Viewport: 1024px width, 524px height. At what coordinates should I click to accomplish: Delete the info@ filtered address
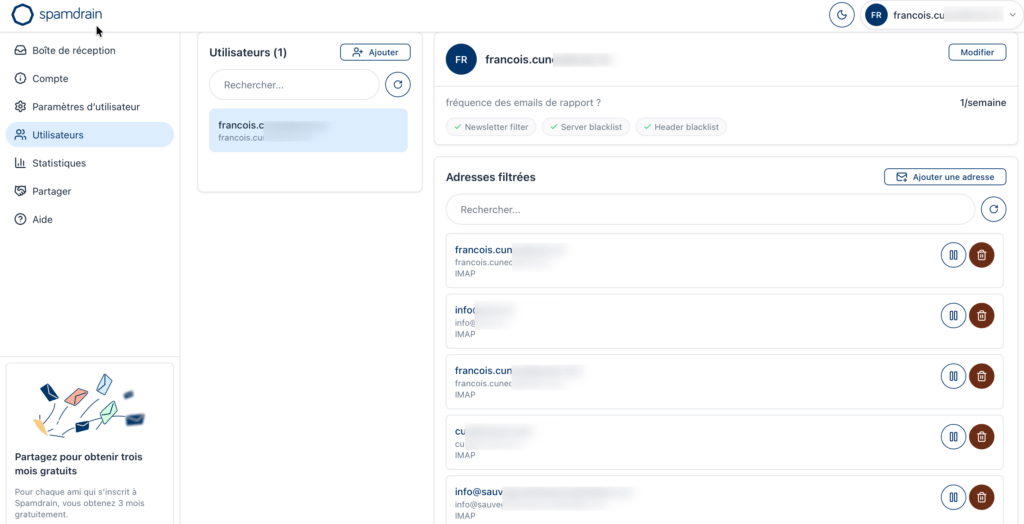pos(982,316)
